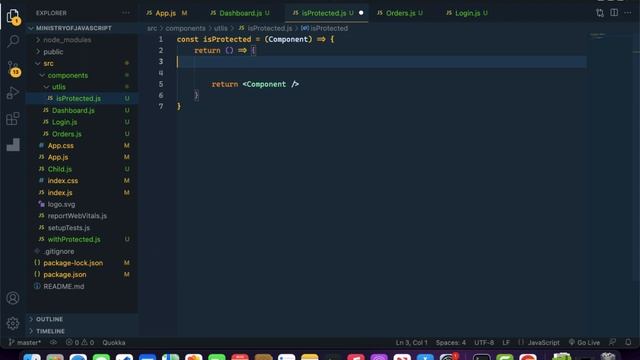
Task: Expand the public folder
Action: pyautogui.click(x=53, y=52)
